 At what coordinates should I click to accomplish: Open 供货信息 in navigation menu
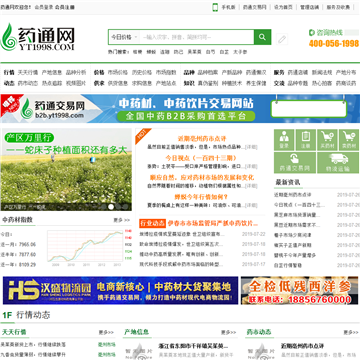tap(118, 83)
